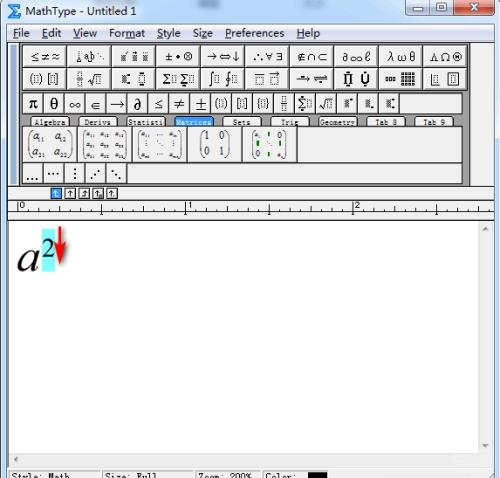The width and height of the screenshot is (500, 478).
Task: Insert the partial derivative symbol
Action: coord(137,104)
